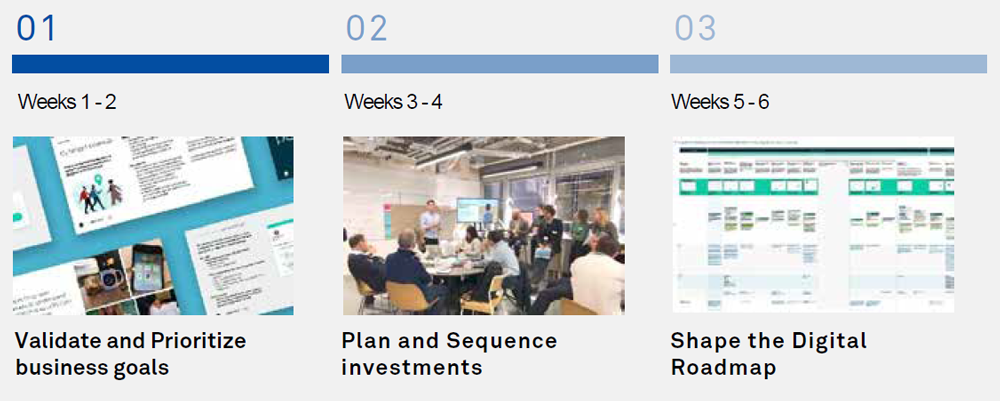Click the walking people illustration in first image

102,192
